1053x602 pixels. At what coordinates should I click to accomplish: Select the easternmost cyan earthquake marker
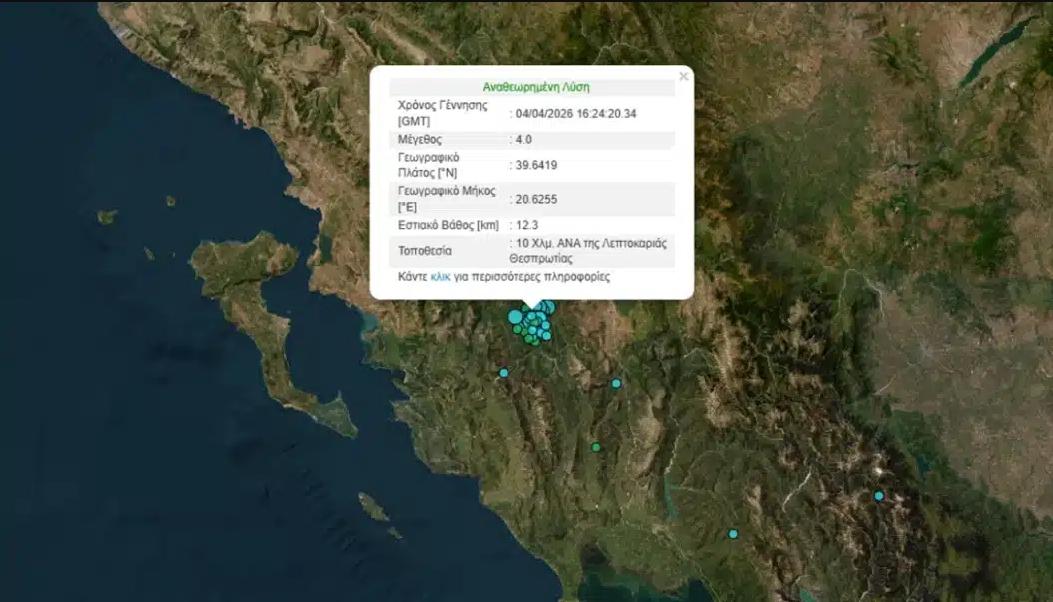pos(879,496)
